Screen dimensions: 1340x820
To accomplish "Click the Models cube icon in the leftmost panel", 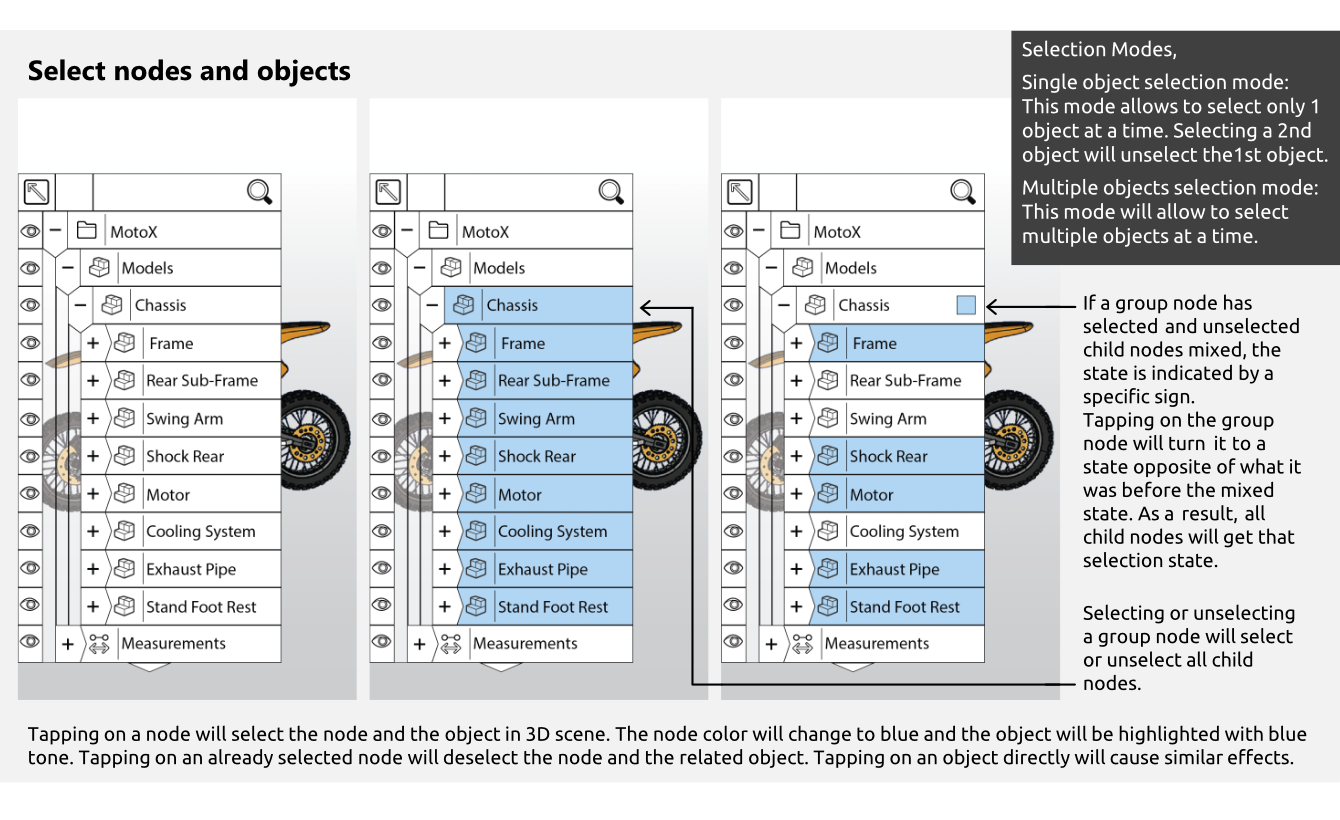I will coord(100,268).
